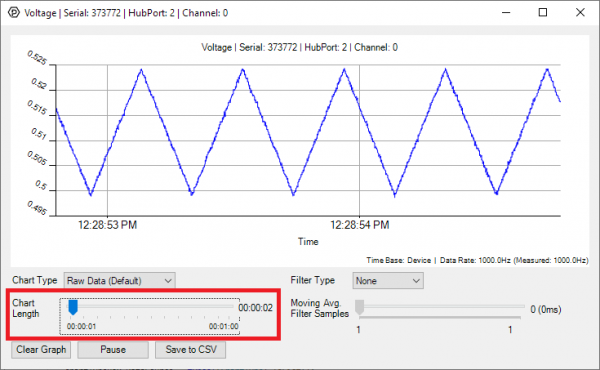
Task: Click Save to CSV button
Action: (x=191, y=350)
